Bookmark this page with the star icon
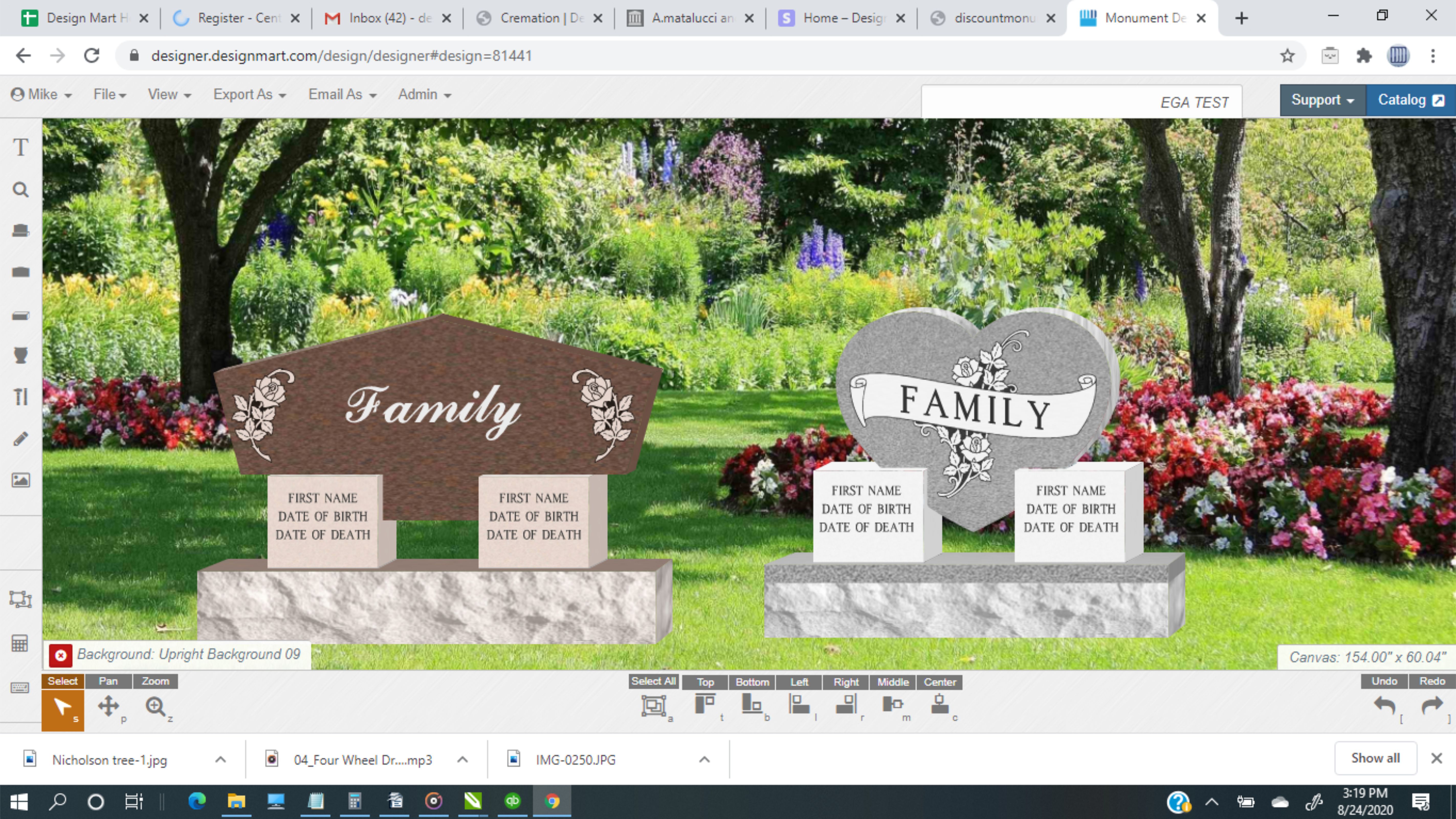 point(1288,56)
